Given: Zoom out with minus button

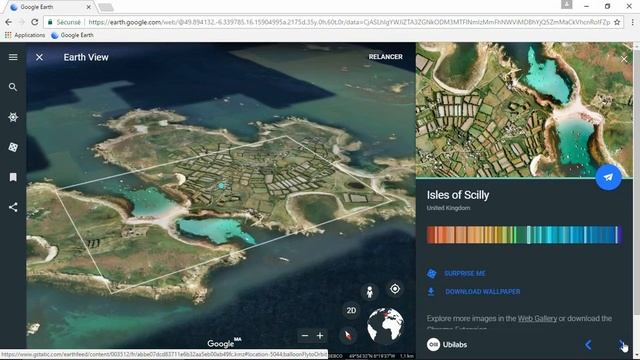Looking at the screenshot, I should click(x=305, y=336).
